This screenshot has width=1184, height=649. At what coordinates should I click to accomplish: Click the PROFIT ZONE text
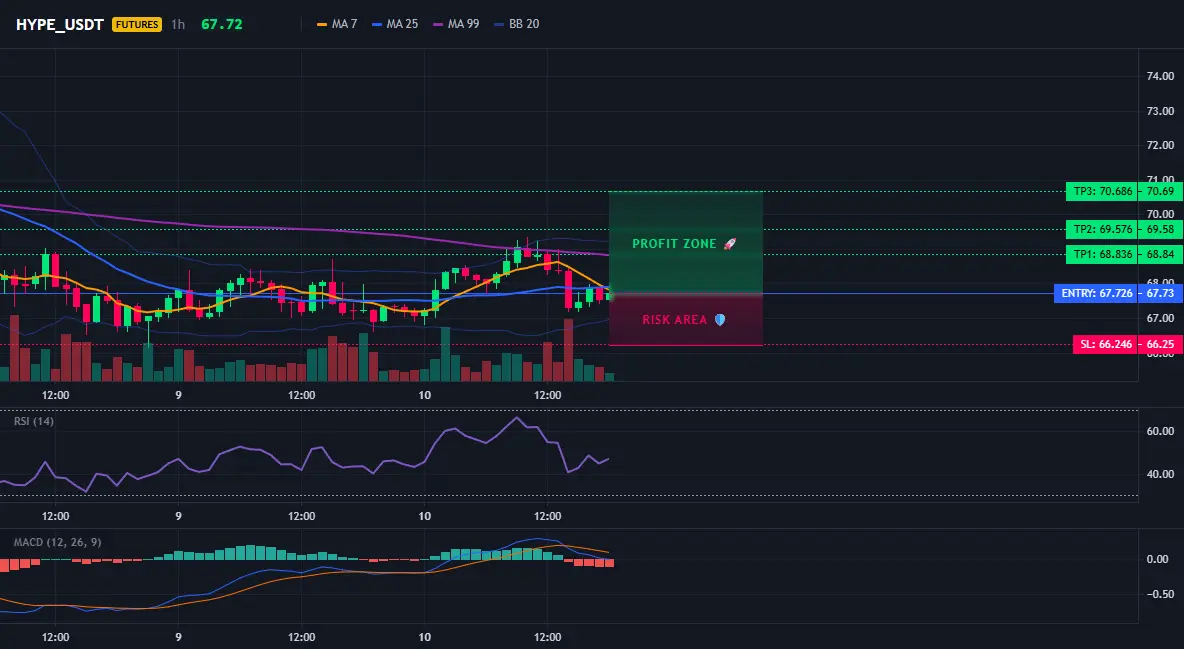(x=674, y=244)
